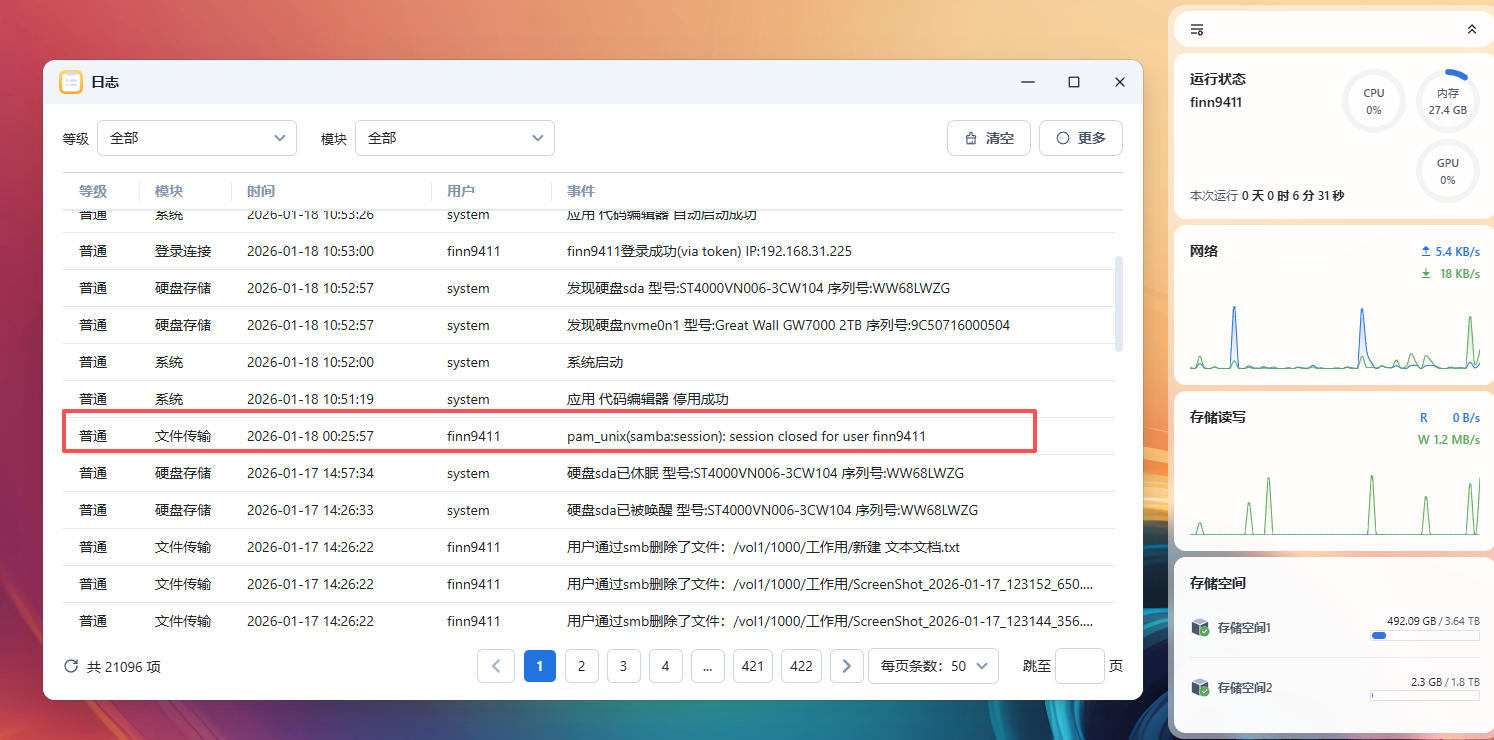
Task: Click the network upload speed arrow icon
Action: [1424, 252]
